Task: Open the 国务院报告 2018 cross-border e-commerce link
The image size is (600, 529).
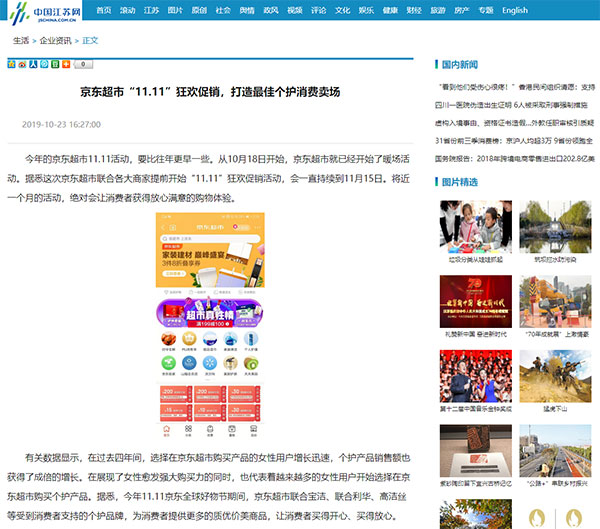Action: [515, 158]
